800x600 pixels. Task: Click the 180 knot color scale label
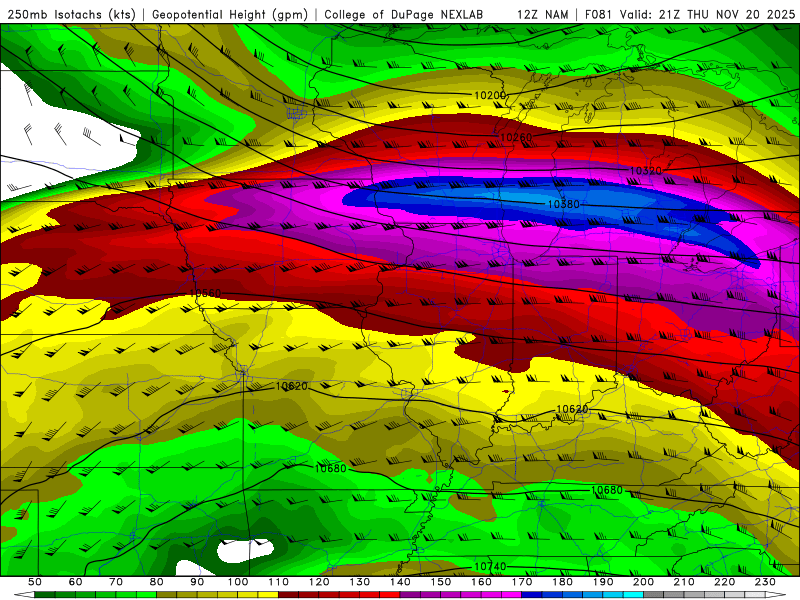tap(562, 582)
